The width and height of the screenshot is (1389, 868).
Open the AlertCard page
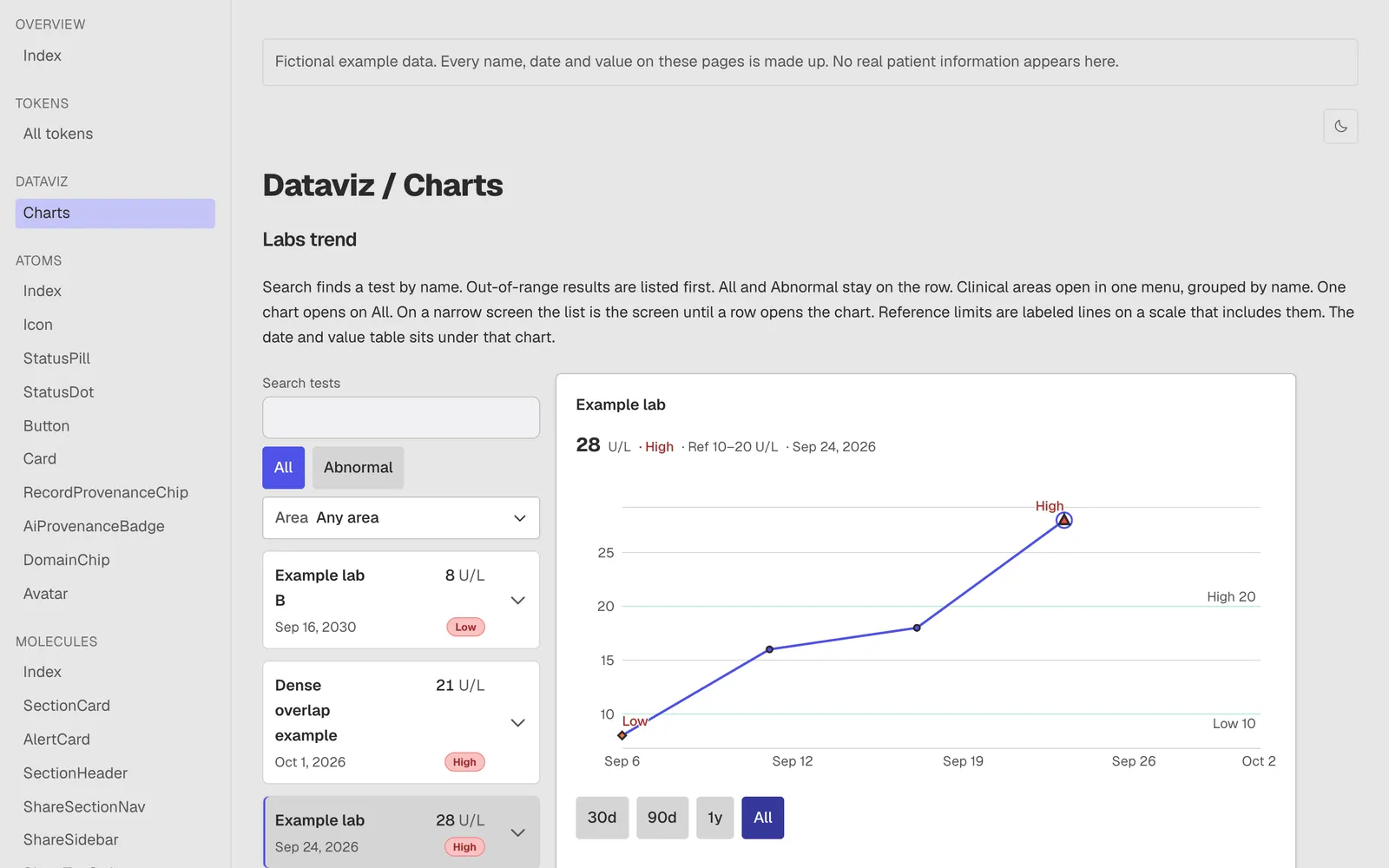click(56, 740)
